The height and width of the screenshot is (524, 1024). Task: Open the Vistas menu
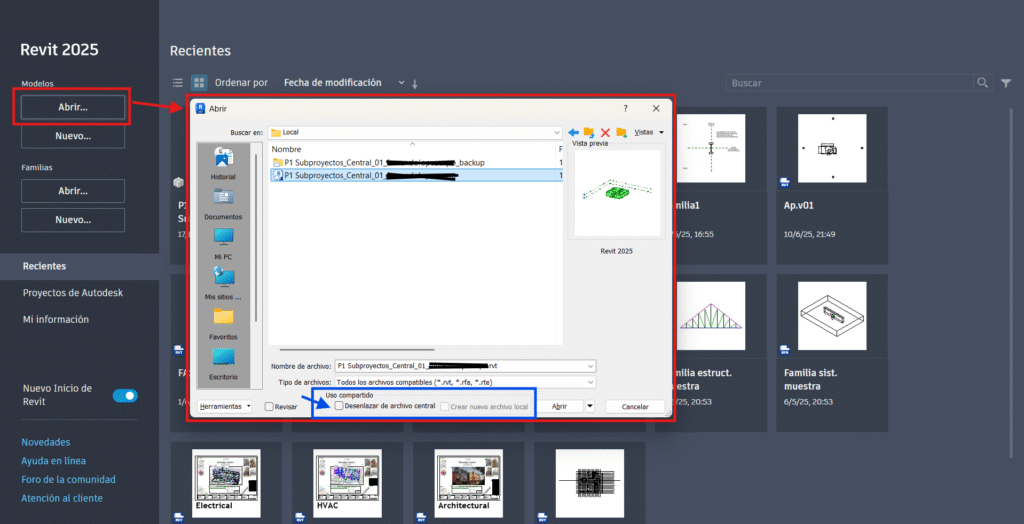[x=649, y=132]
